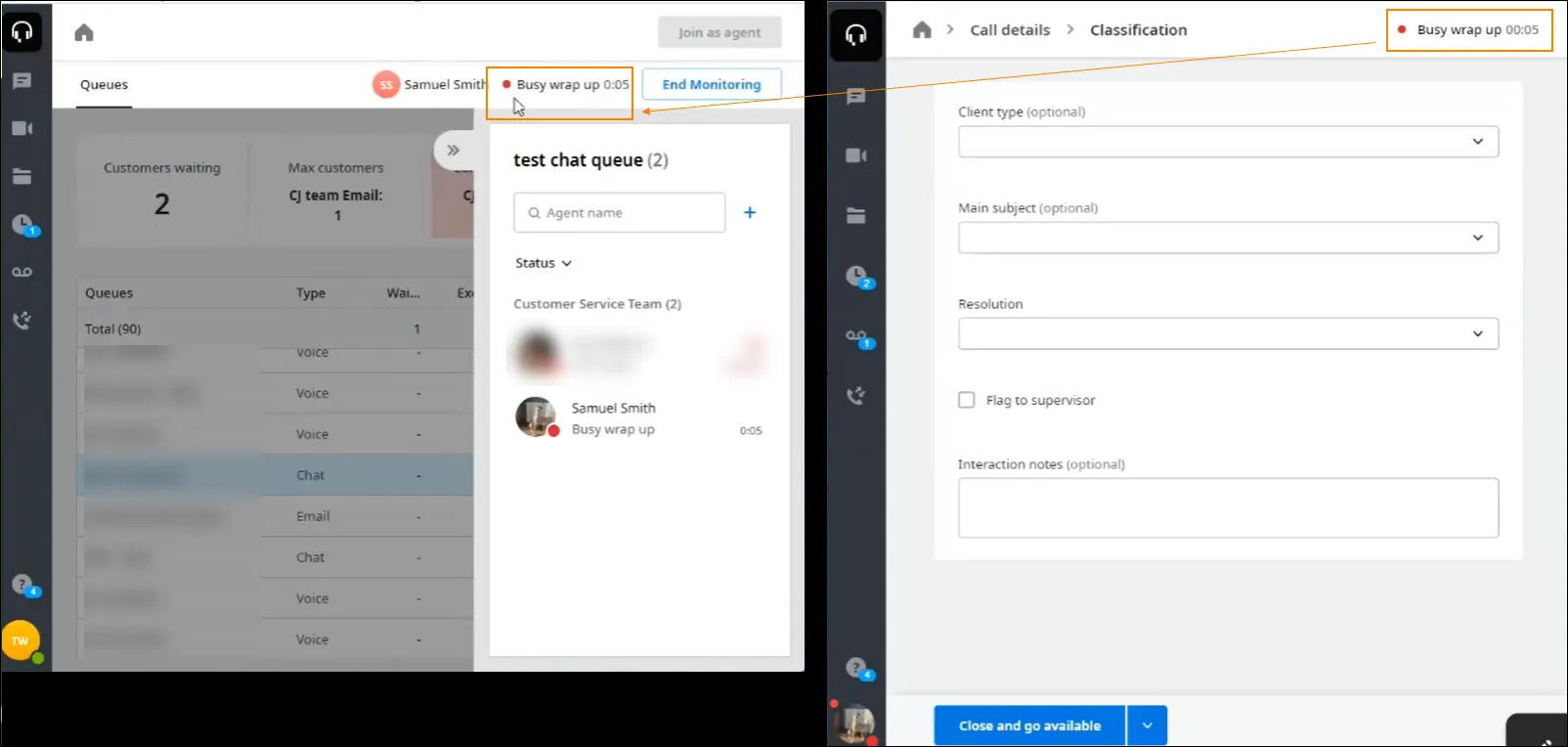The image size is (1568, 747).
Task: Open the Main subject dropdown
Action: [x=1228, y=238]
